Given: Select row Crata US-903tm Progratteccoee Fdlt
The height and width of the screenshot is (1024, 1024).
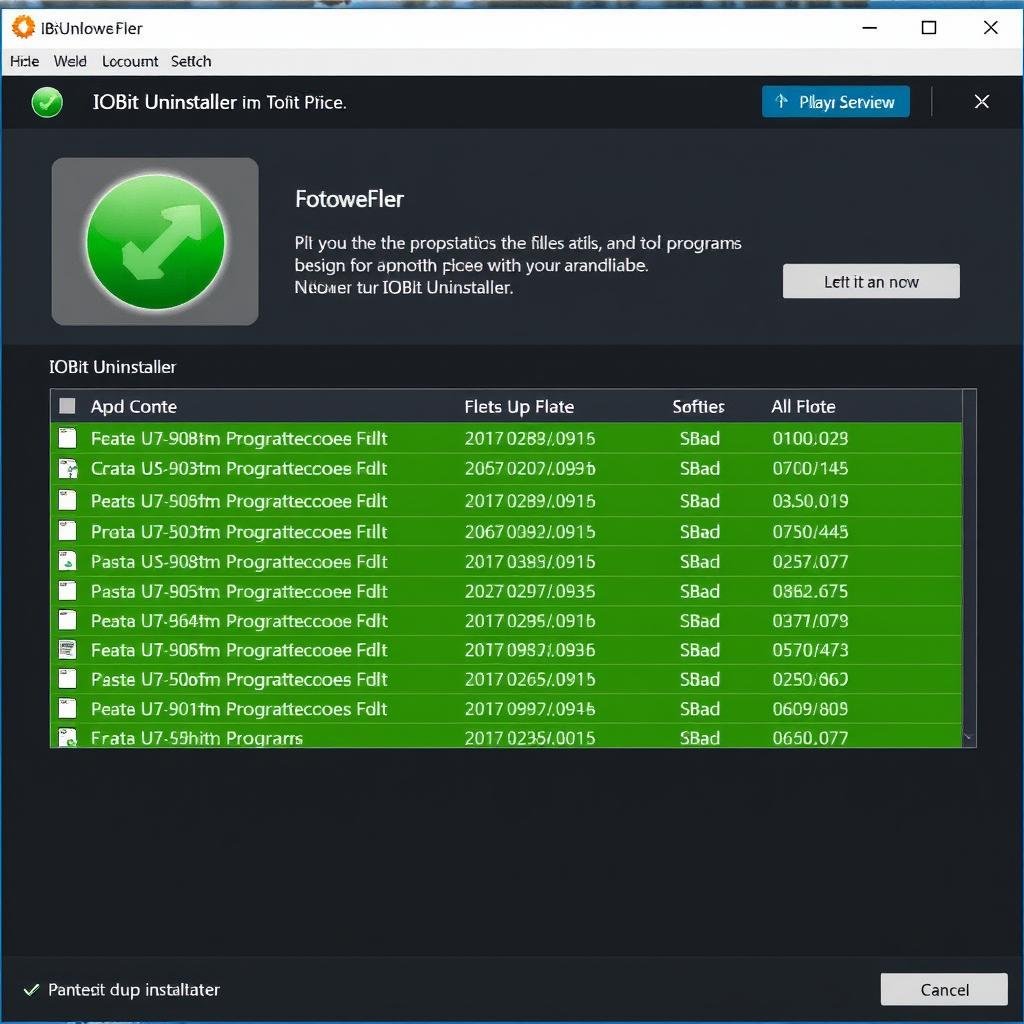Looking at the screenshot, I should [506, 469].
